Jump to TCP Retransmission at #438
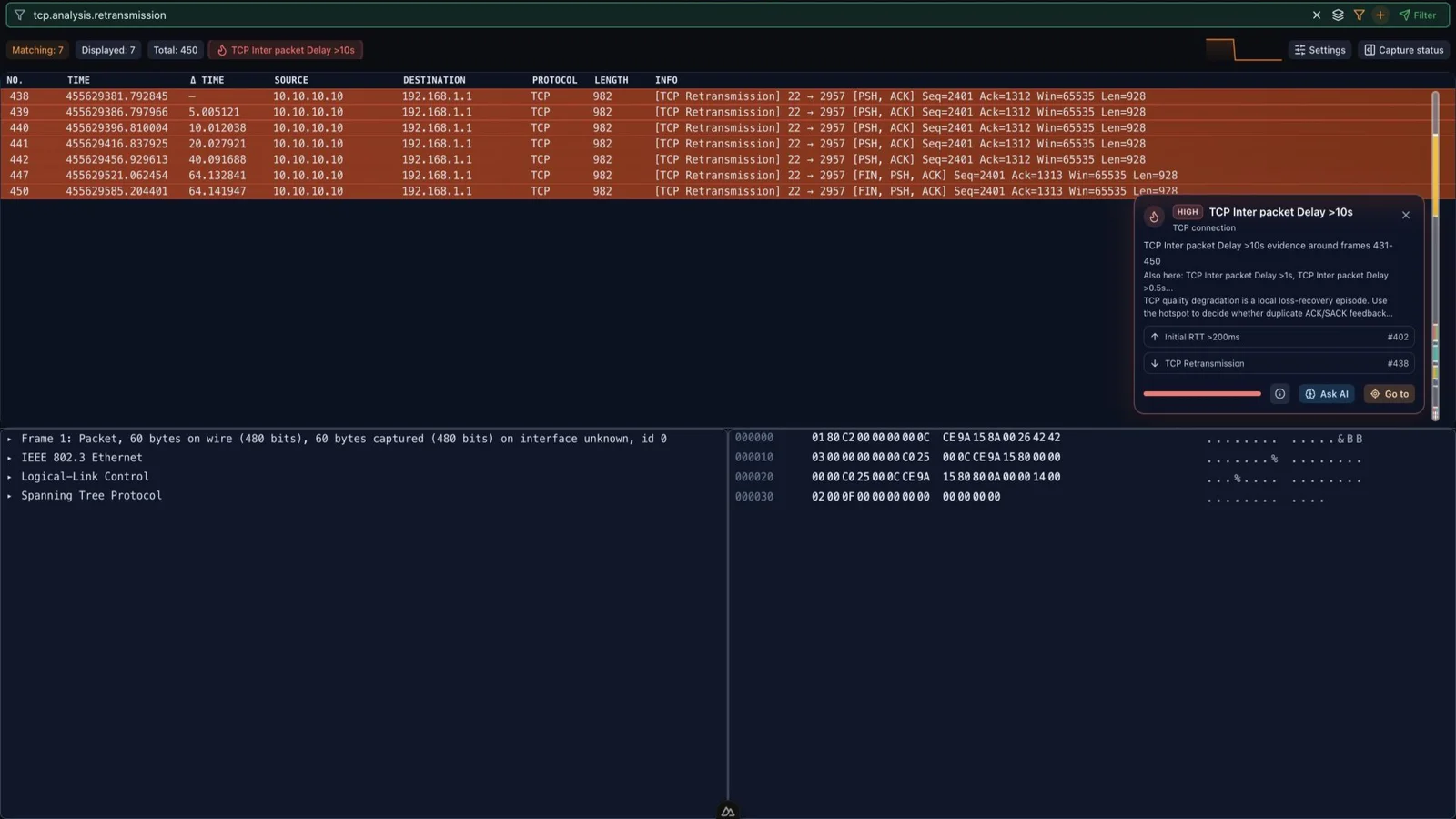This screenshot has width=1456, height=819. 1279,363
